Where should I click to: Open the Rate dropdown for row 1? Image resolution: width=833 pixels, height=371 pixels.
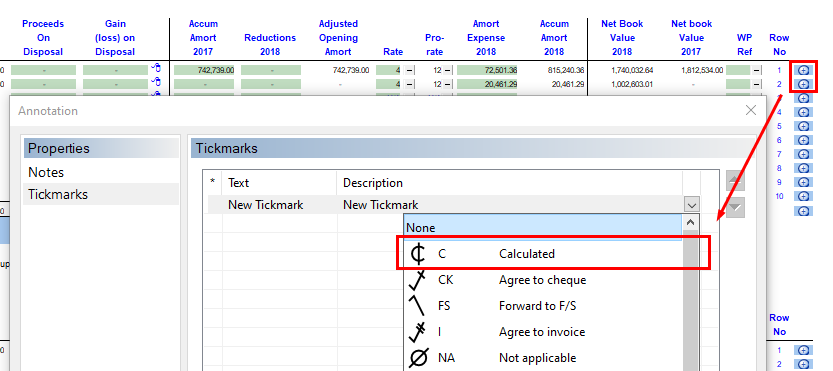coord(410,70)
